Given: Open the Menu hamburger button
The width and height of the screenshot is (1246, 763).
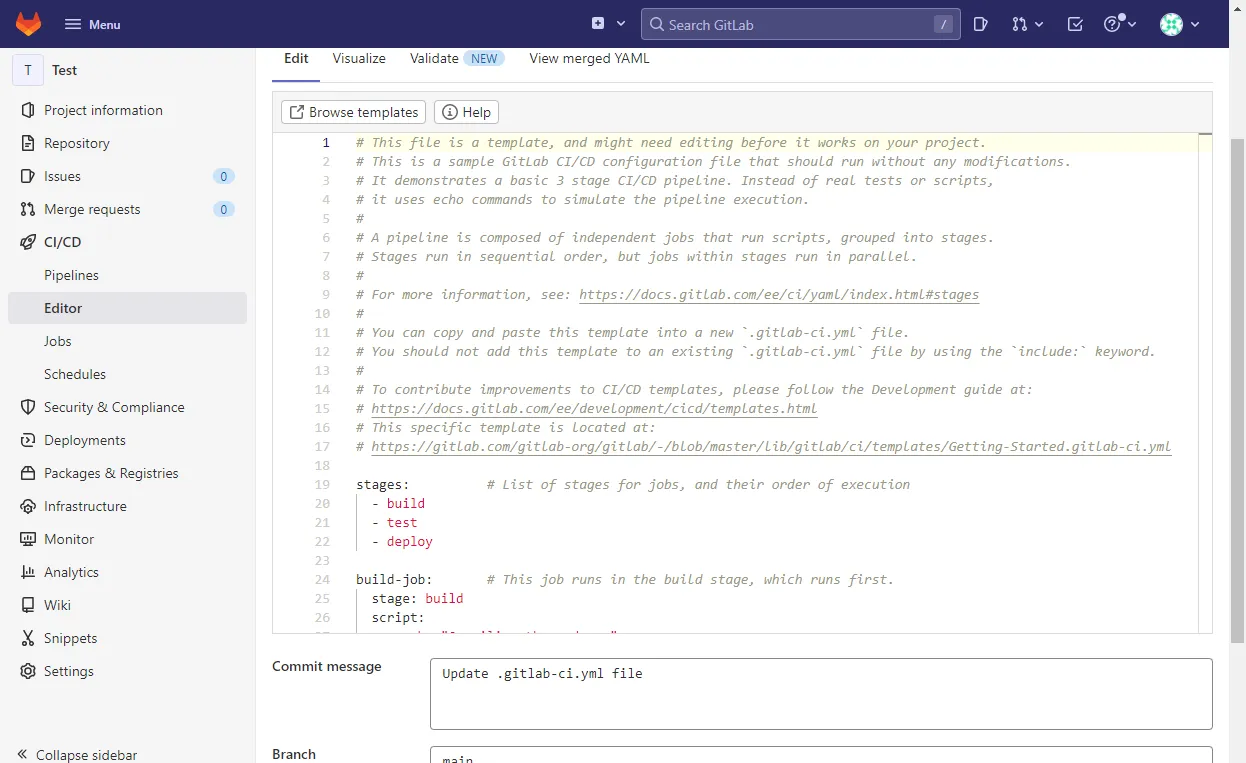Looking at the screenshot, I should point(92,24).
